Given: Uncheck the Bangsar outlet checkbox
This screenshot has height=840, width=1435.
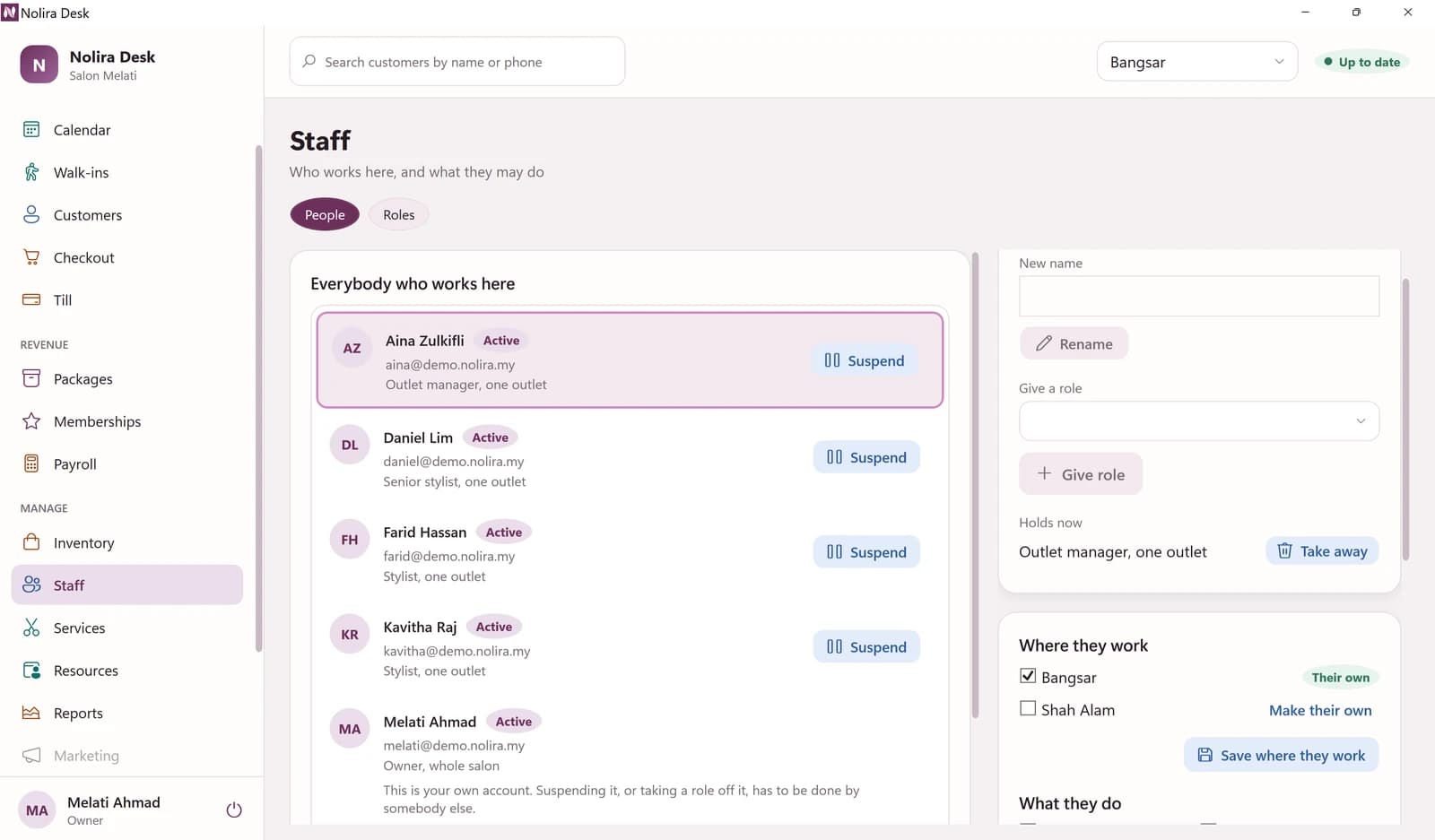Looking at the screenshot, I should (1028, 676).
